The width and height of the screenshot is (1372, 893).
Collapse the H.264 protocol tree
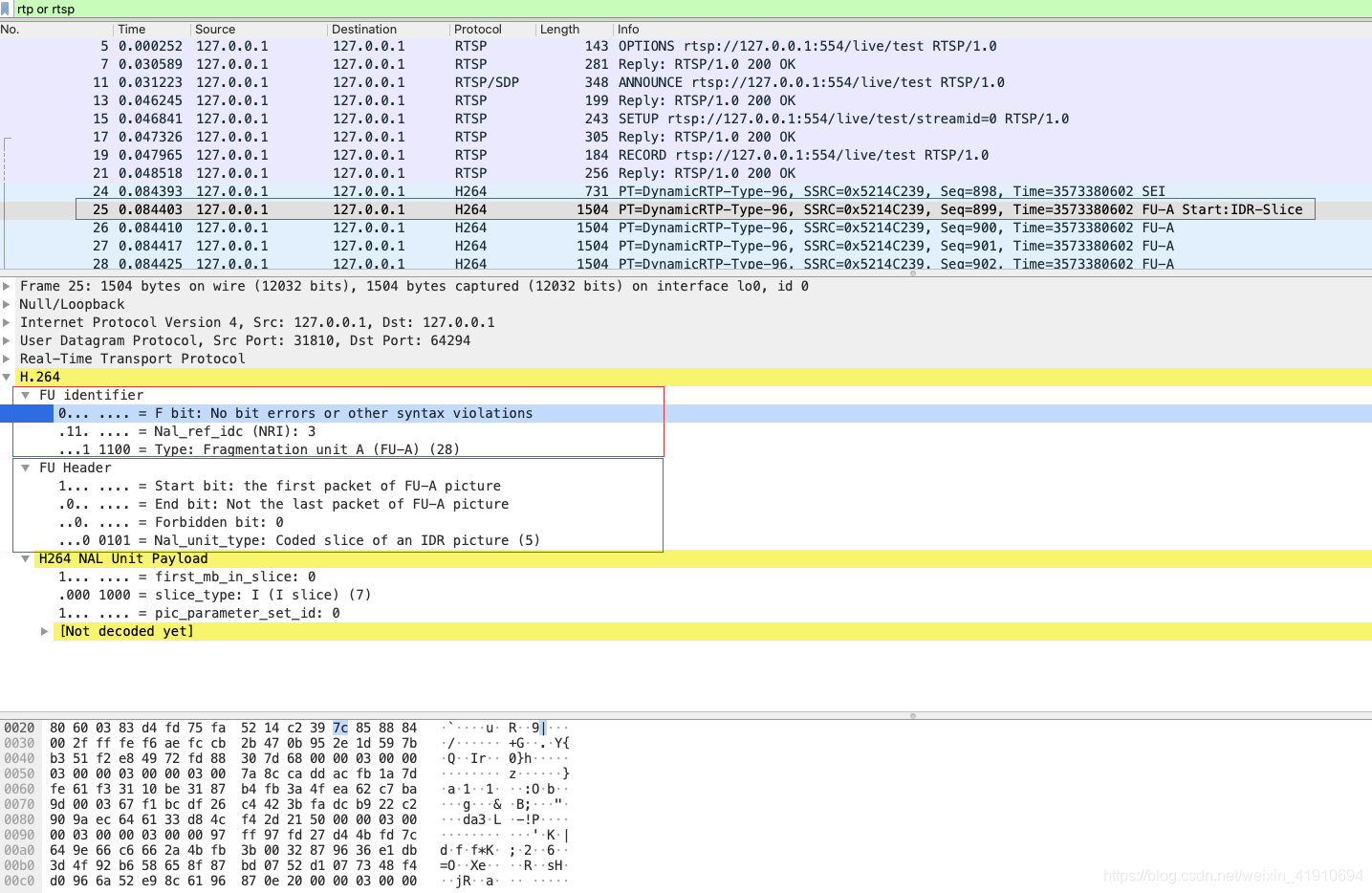pos(7,377)
